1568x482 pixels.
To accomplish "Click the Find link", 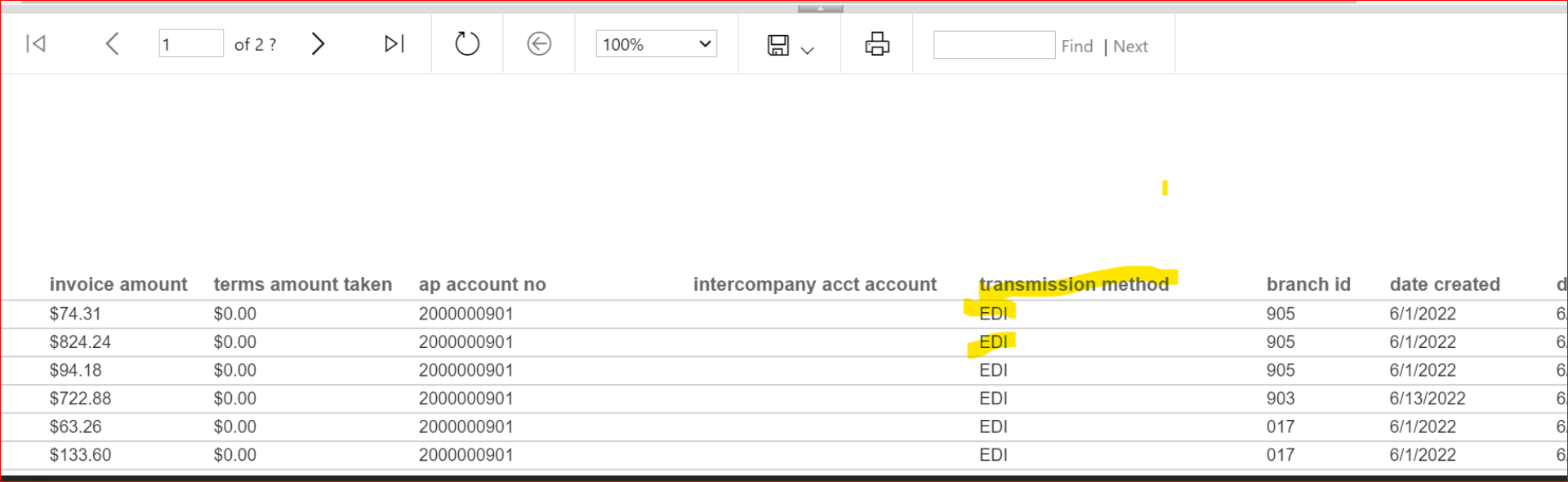I will pos(1076,47).
